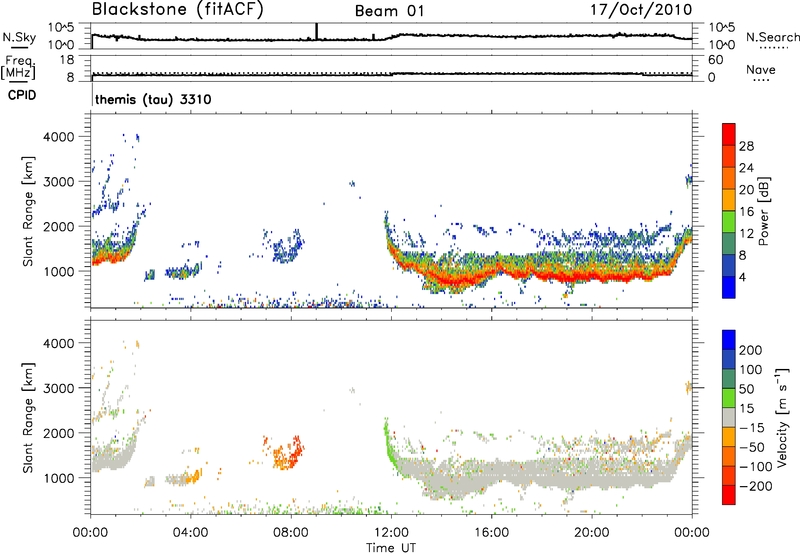Viewport: 800px width, 554px height.
Task: Click the -15 tick on Velocity colorbar
Action: tap(751, 428)
